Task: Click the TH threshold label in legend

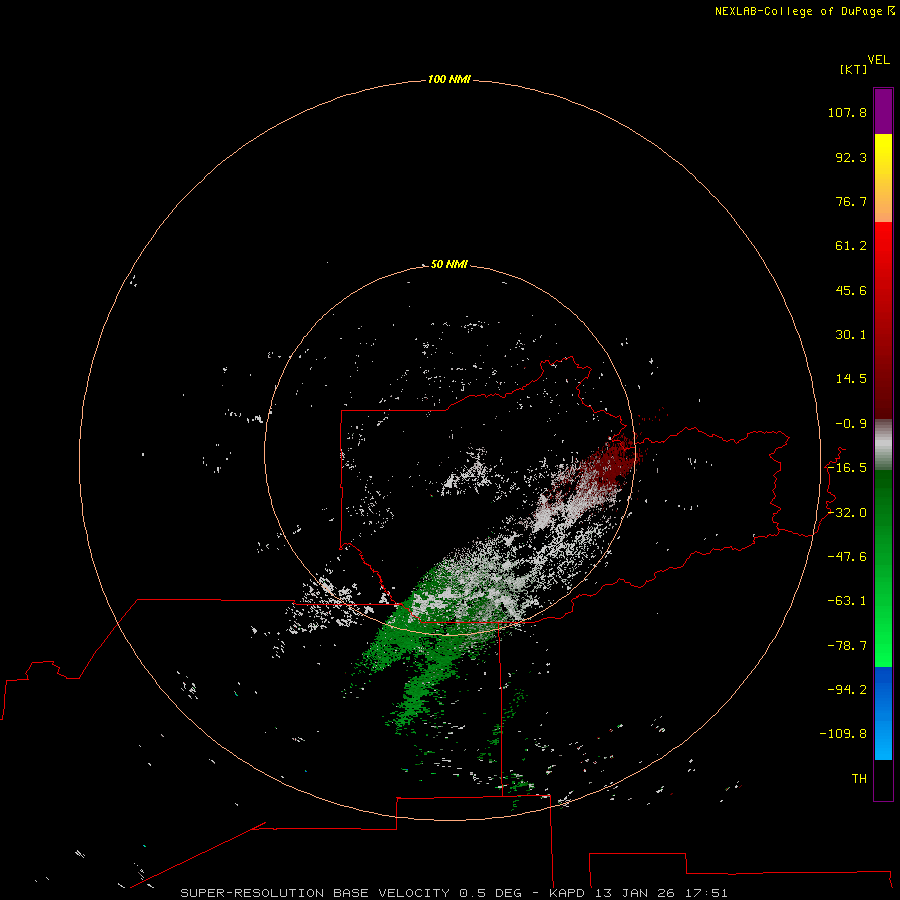Action: coord(859,779)
